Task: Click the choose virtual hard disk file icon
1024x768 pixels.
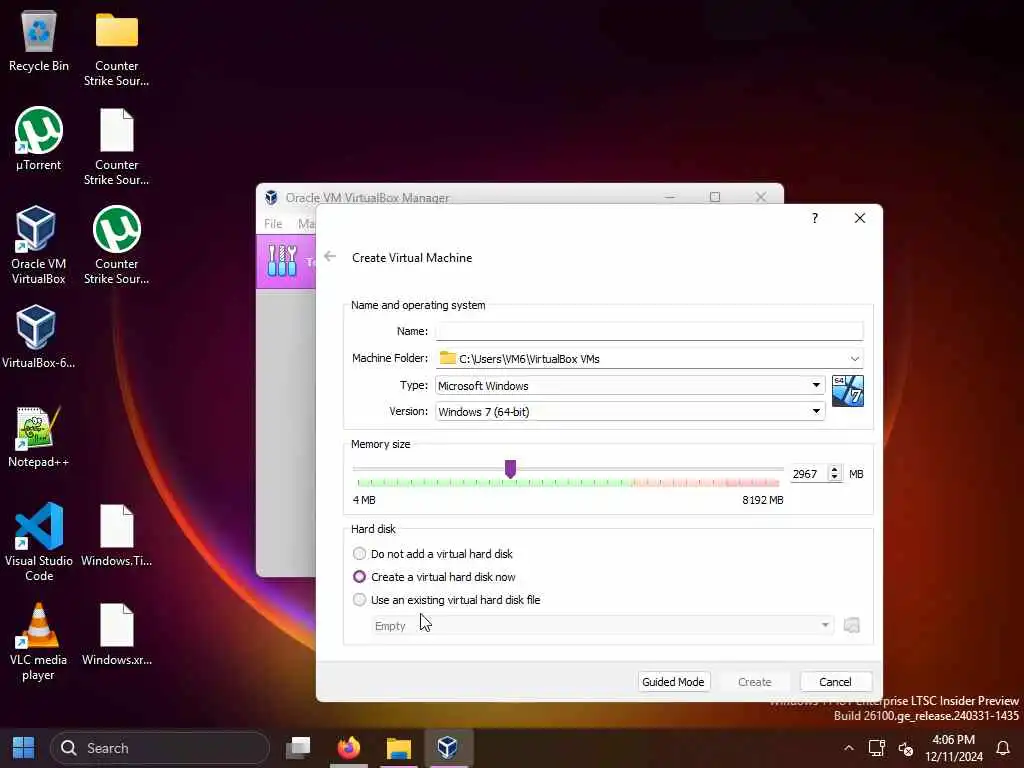Action: [x=852, y=626]
